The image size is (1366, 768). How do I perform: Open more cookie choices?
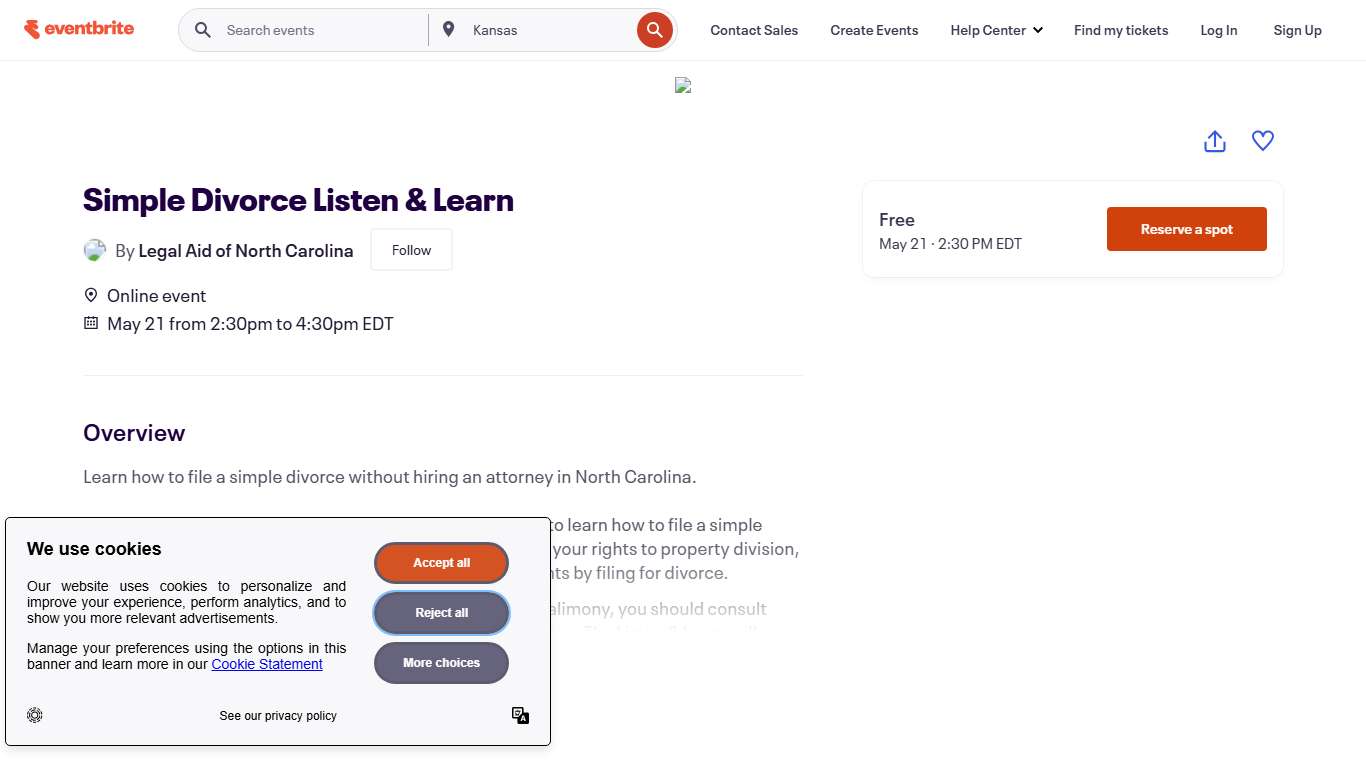click(441, 662)
